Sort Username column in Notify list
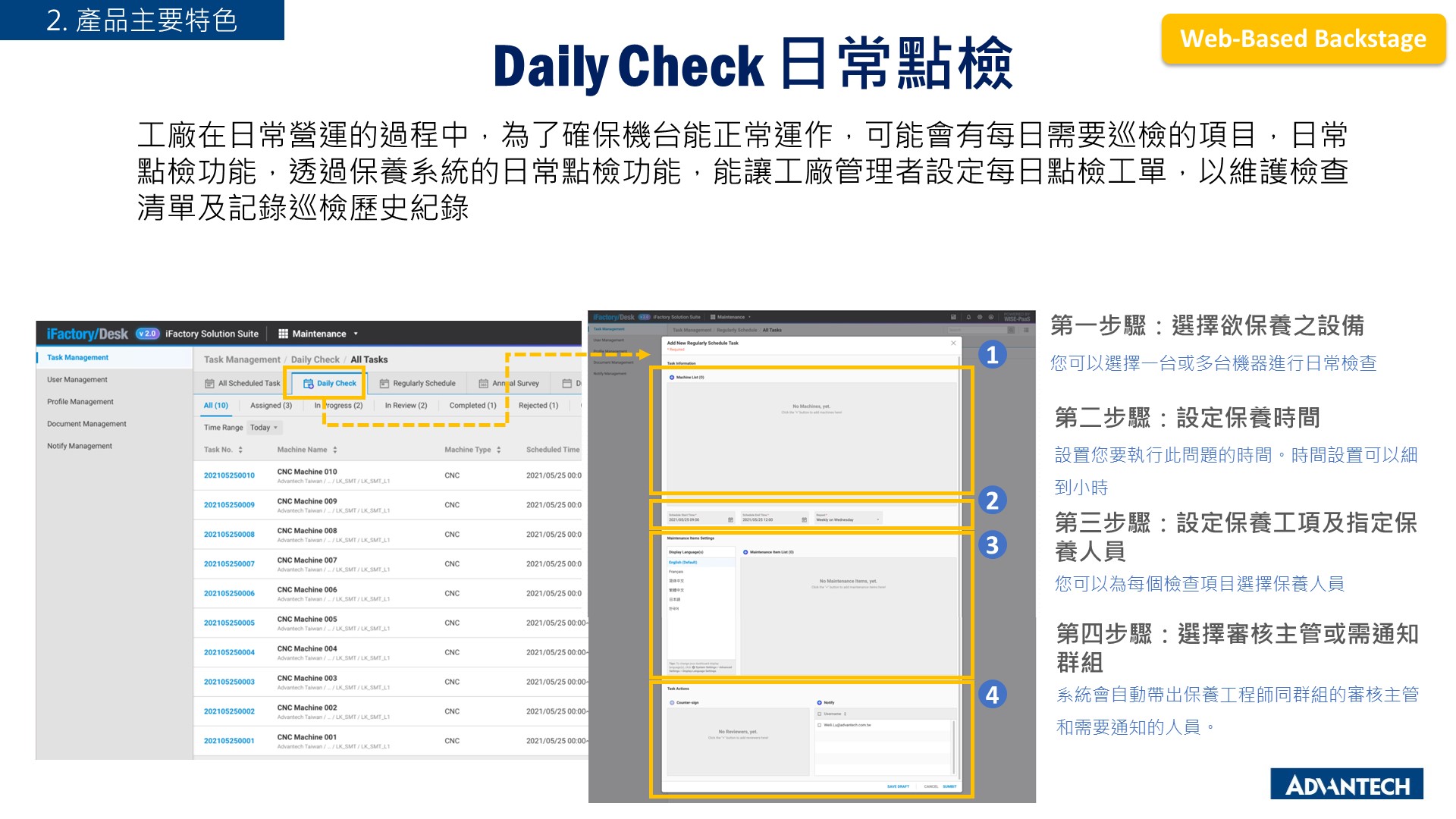Screen dimensions: 1456x819 [x=845, y=714]
